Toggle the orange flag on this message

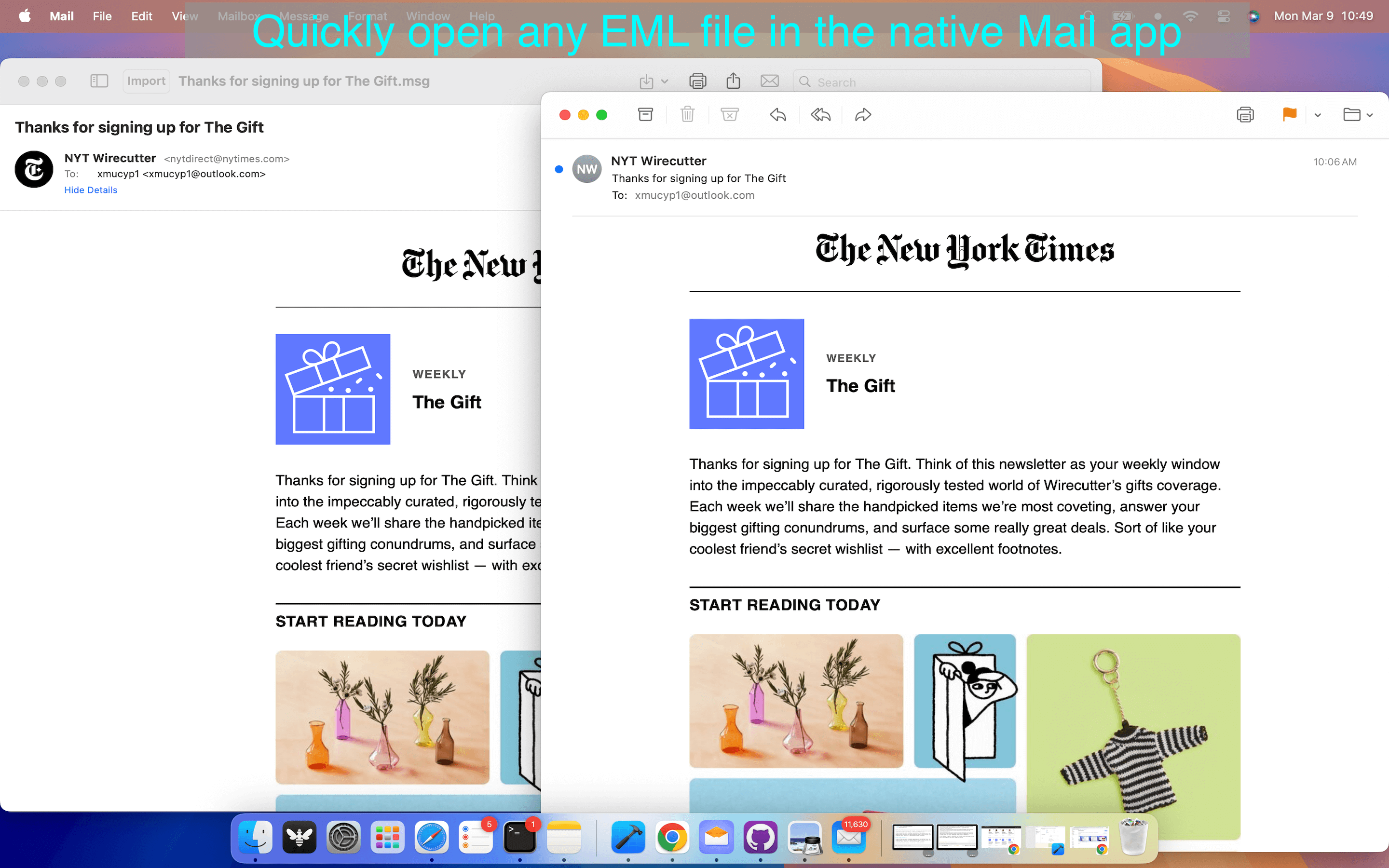(x=1290, y=115)
